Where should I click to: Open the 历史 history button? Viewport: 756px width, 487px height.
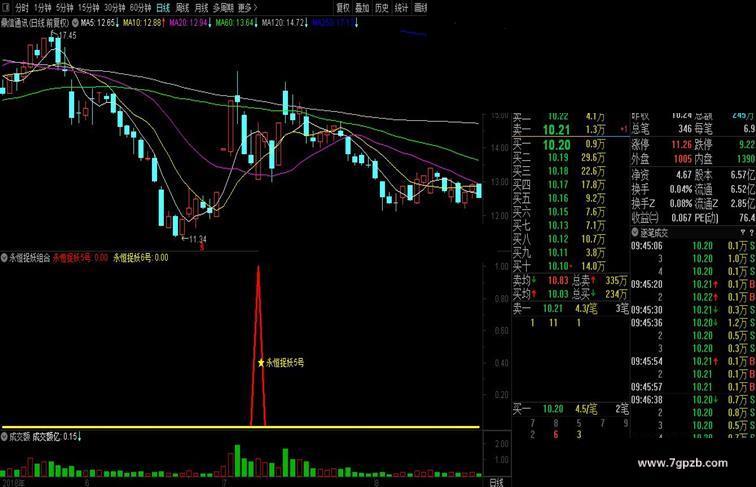coord(382,8)
